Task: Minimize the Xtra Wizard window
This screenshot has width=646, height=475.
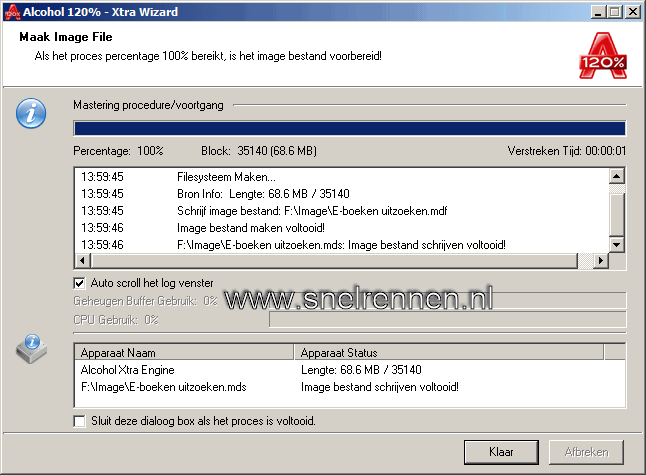Action: click(x=599, y=12)
